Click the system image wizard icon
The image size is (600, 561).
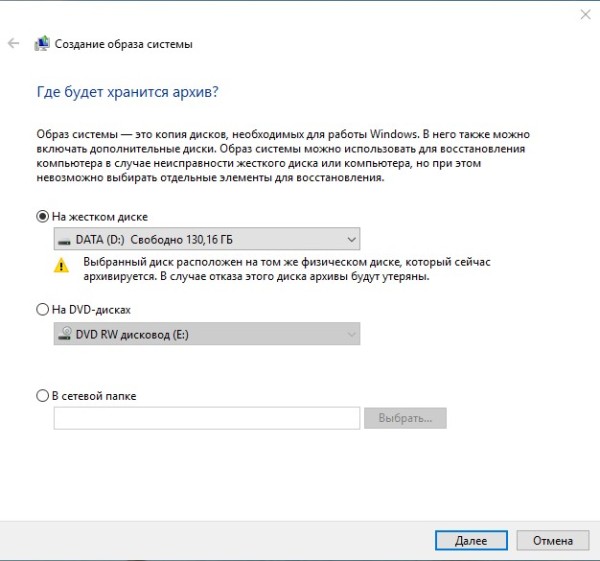pos(42,44)
